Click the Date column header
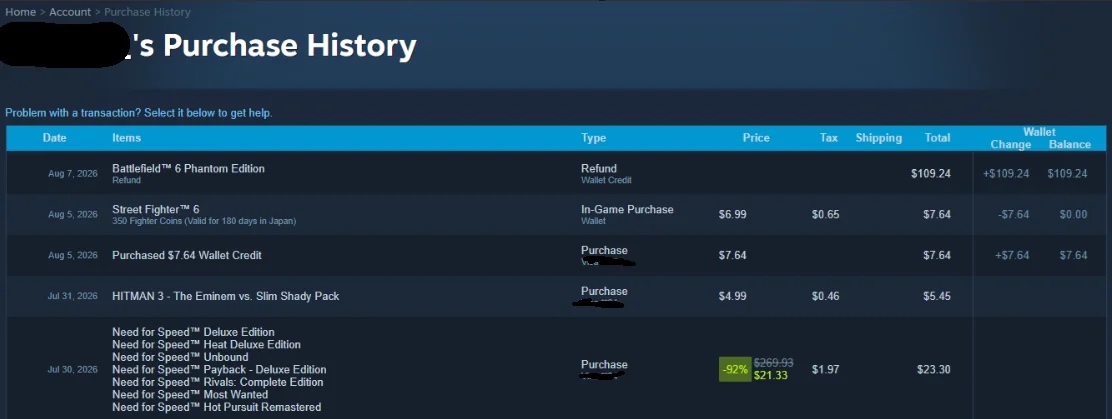This screenshot has width=1112, height=419. coord(55,138)
